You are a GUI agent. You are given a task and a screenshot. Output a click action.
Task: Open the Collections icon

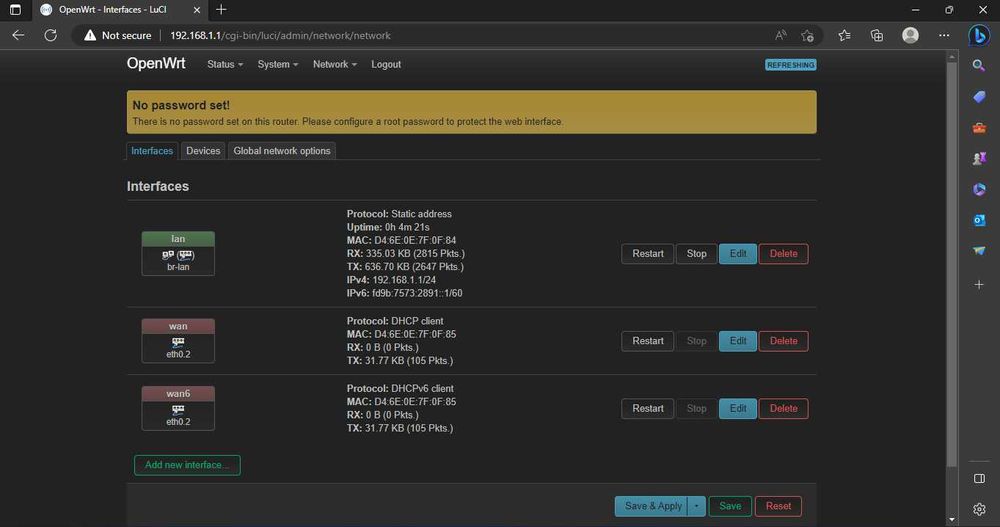tap(877, 35)
